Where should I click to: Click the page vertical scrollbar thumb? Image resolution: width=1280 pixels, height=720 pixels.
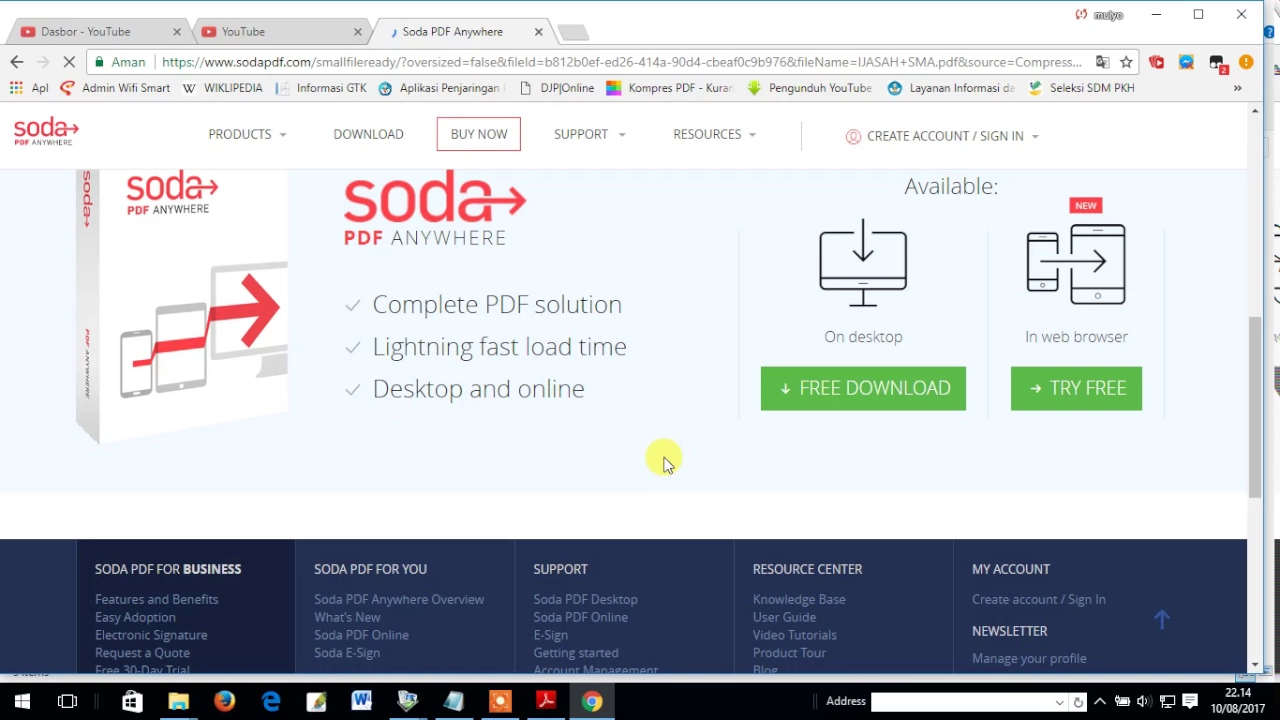[1255, 407]
